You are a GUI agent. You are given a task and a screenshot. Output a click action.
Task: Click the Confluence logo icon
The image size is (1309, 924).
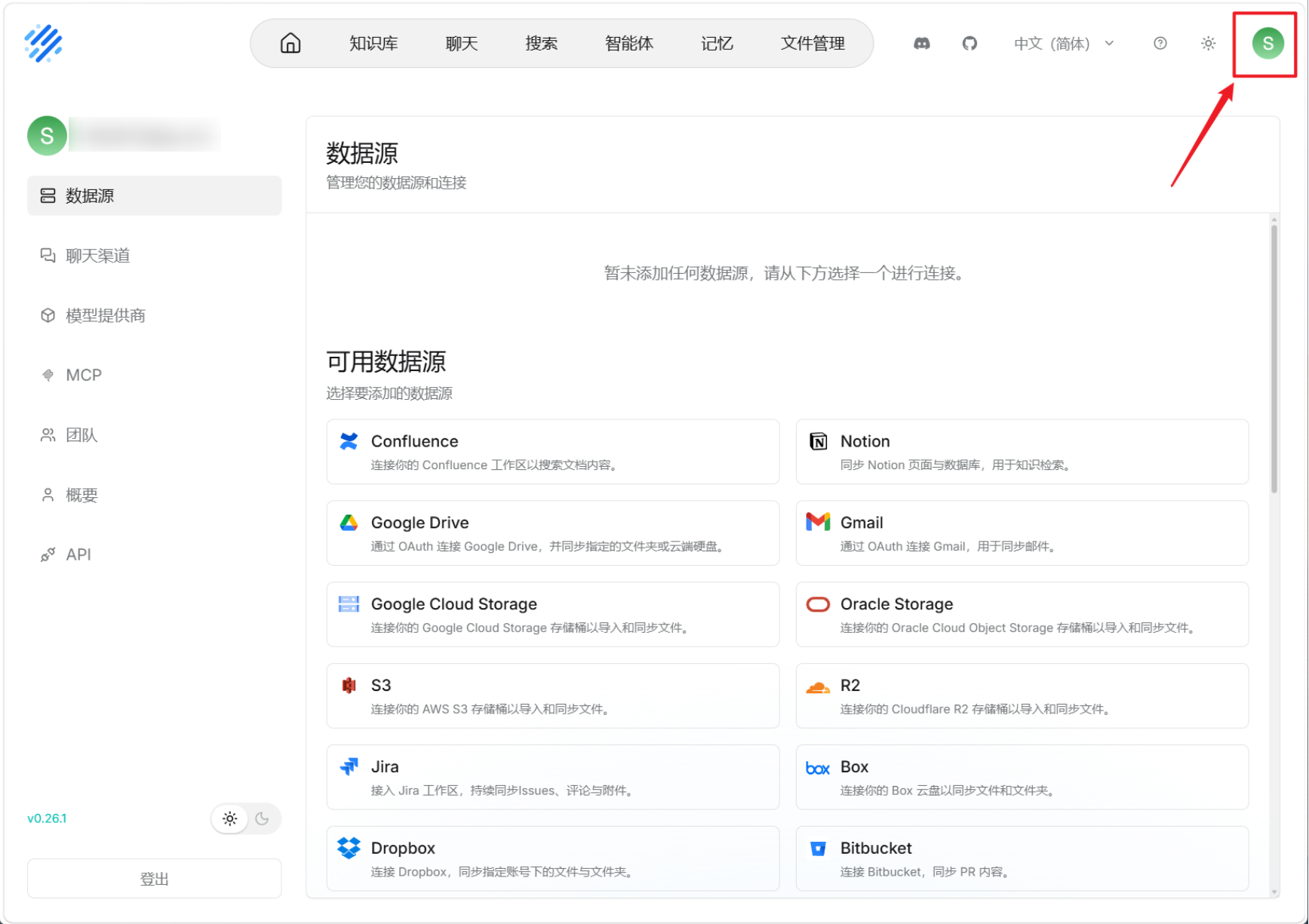point(349,441)
